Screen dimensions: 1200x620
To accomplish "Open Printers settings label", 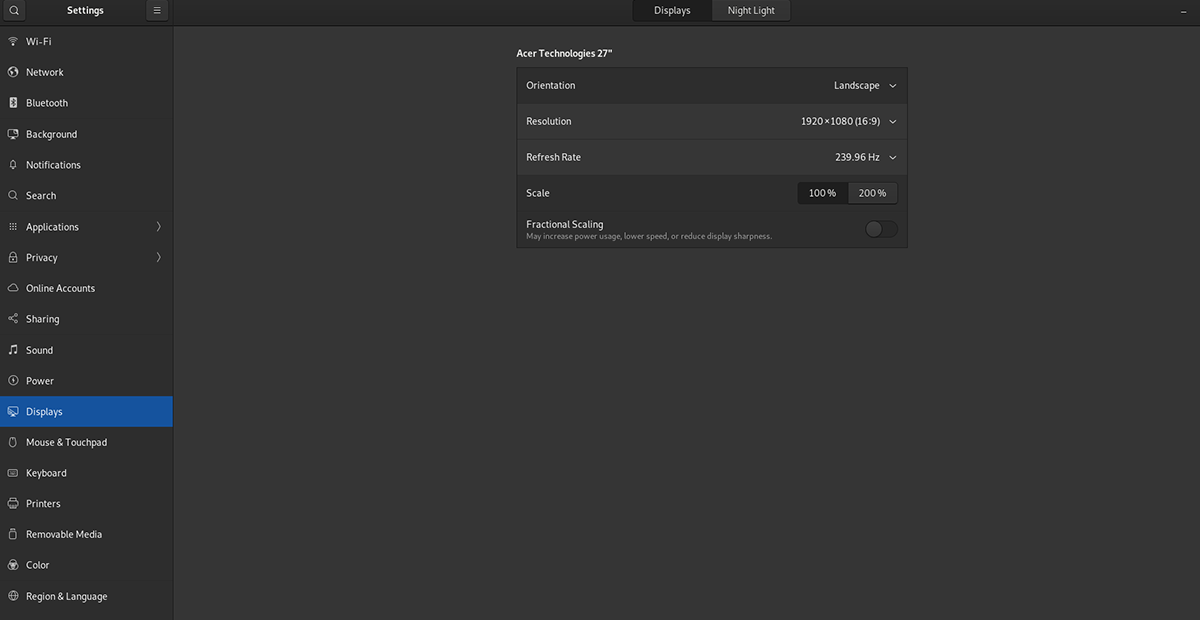I will tap(44, 504).
